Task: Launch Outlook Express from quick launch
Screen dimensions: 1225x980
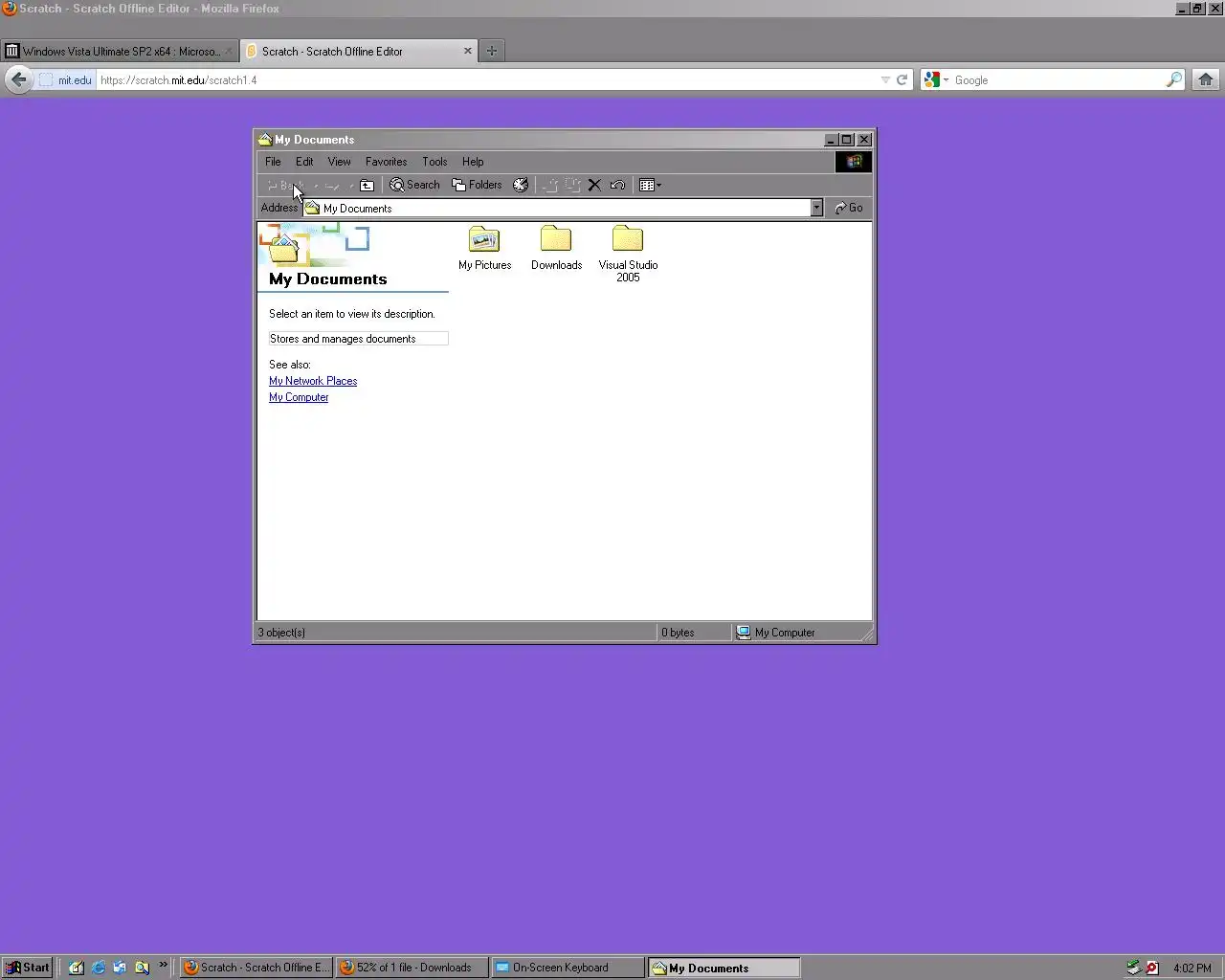Action: coord(120,968)
